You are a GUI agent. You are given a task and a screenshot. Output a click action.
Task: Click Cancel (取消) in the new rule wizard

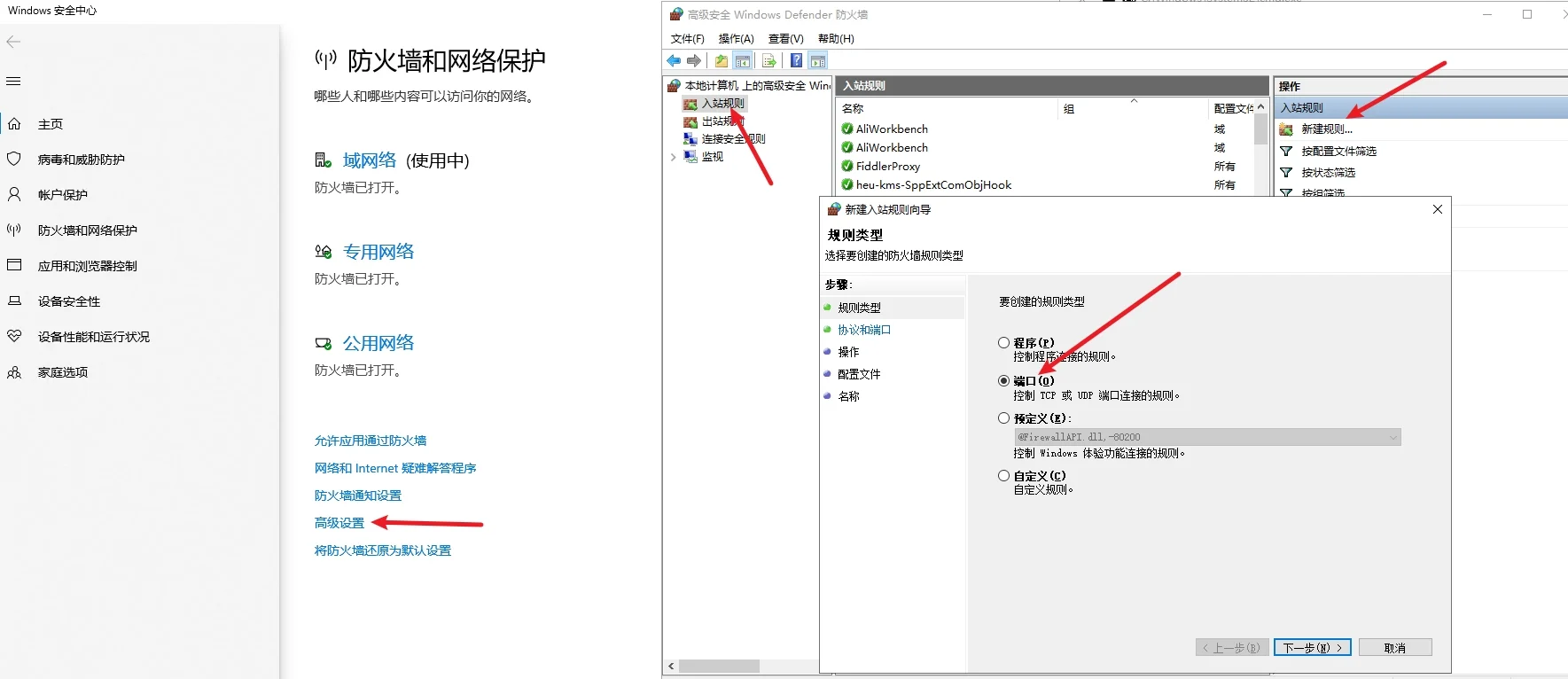tap(1395, 648)
